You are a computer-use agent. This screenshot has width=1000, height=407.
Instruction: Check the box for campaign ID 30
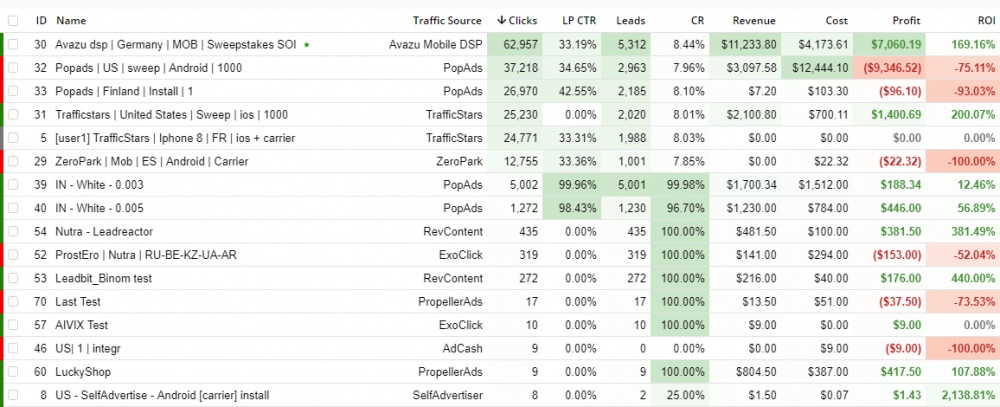coord(13,45)
